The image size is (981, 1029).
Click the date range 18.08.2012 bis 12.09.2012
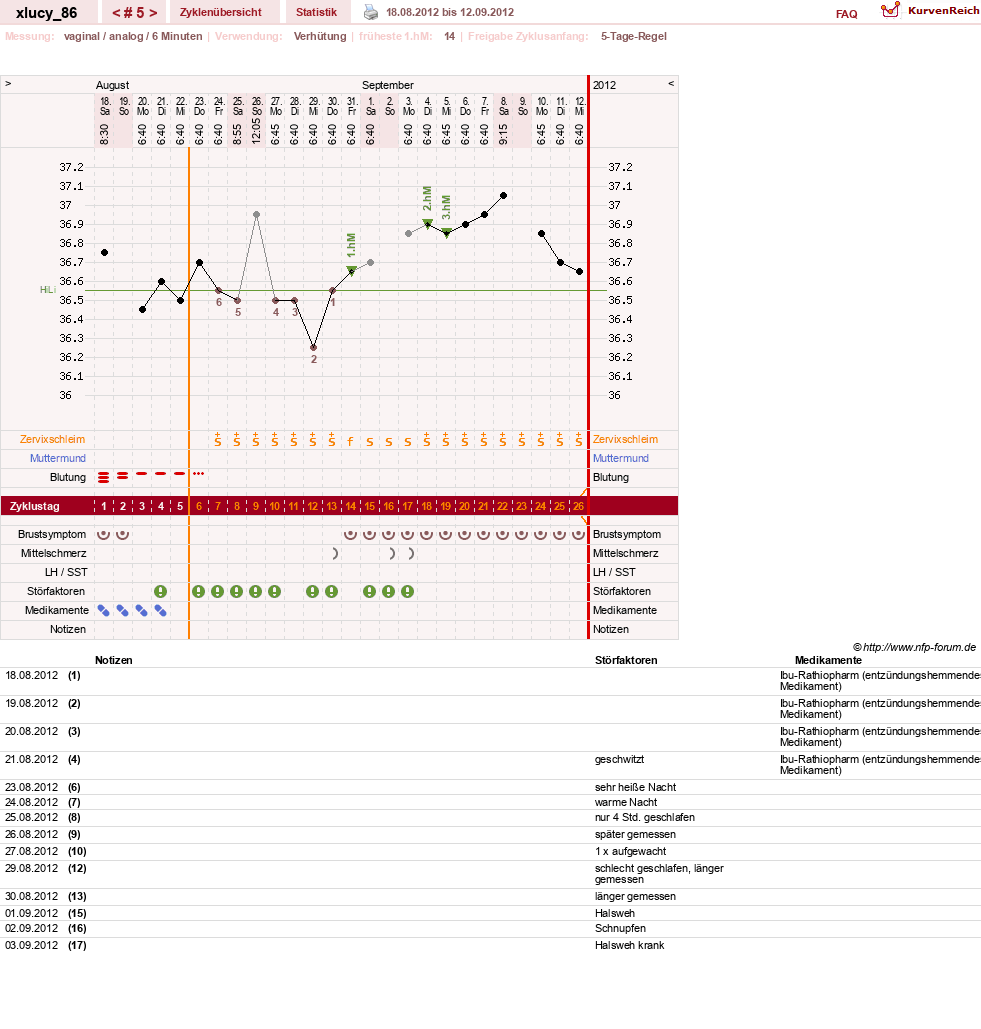click(x=450, y=12)
